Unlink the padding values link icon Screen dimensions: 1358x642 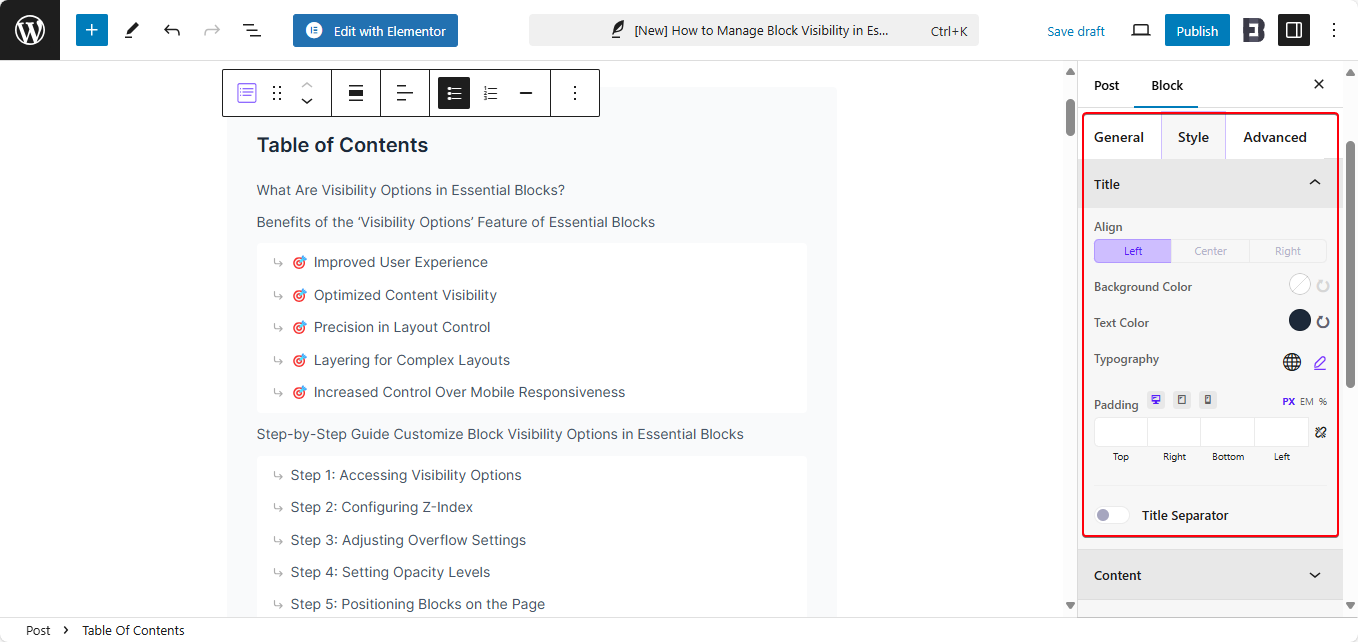click(x=1320, y=431)
